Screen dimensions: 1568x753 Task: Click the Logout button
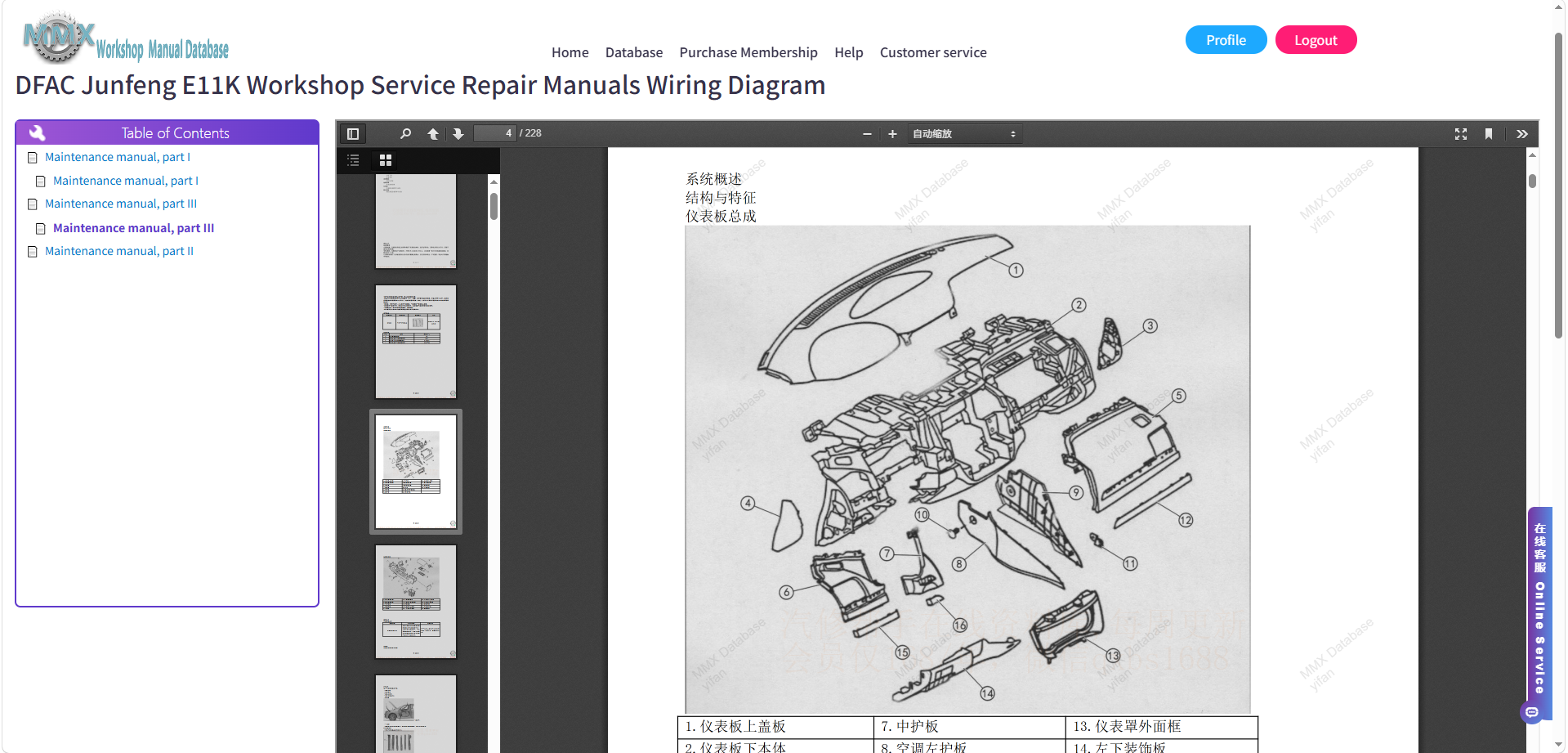(x=1316, y=40)
